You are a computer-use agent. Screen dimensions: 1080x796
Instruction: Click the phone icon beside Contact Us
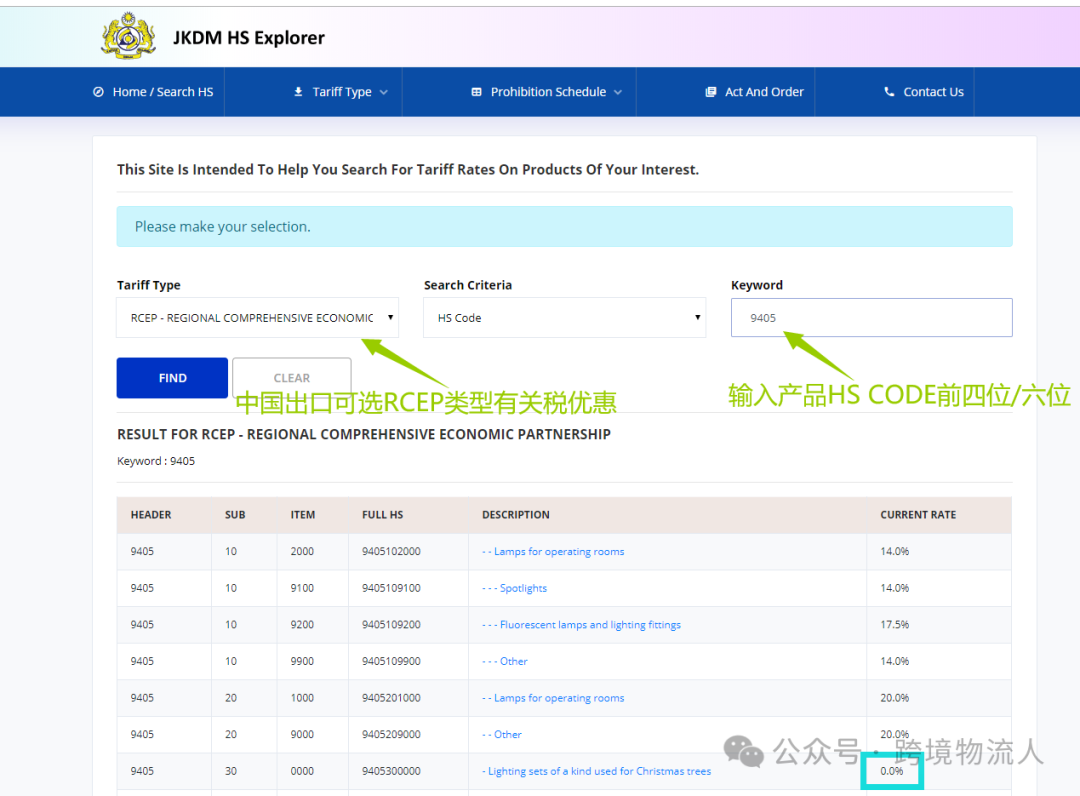coord(889,92)
